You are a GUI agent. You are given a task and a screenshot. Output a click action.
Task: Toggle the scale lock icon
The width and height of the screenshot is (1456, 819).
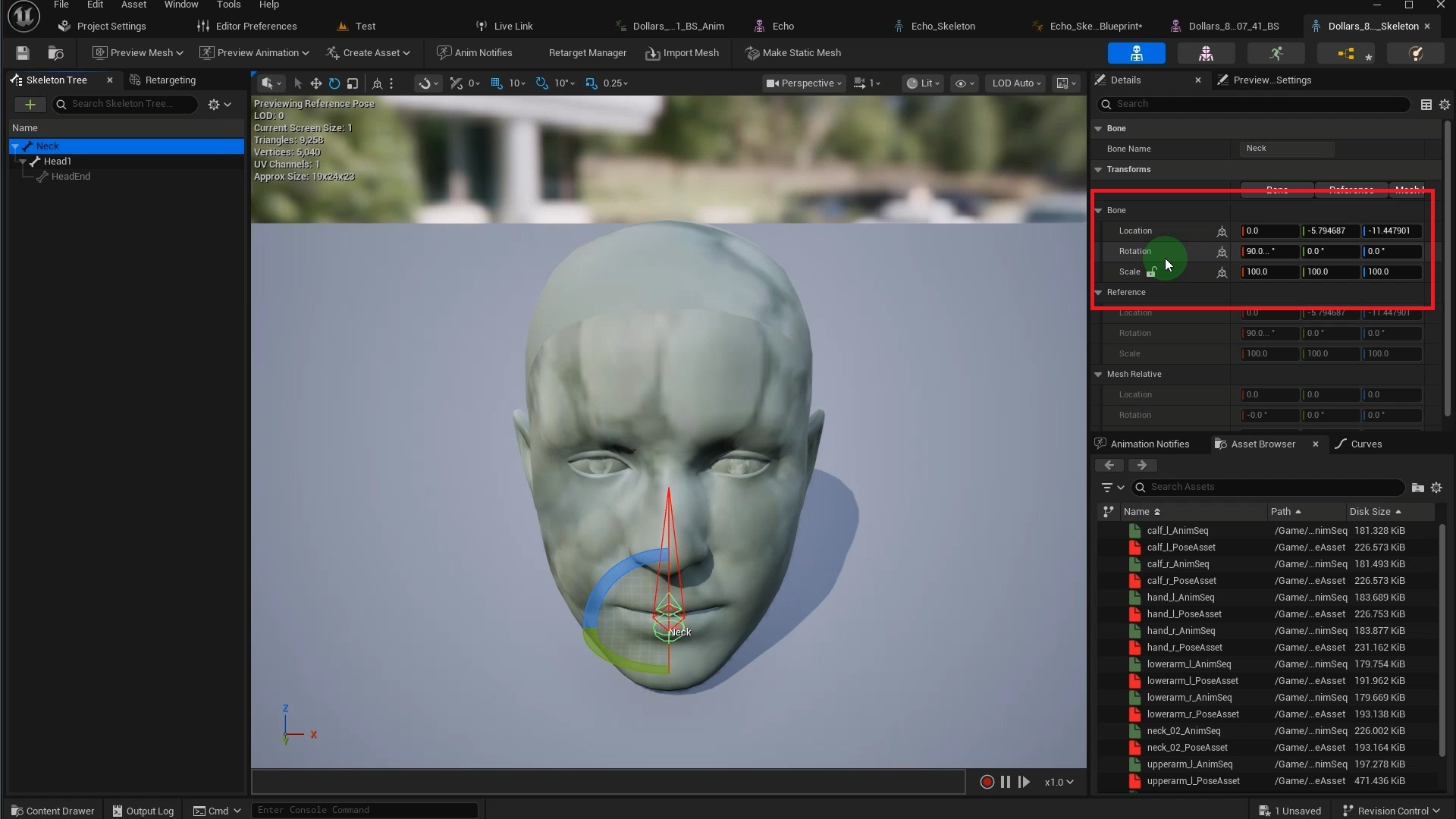point(1151,272)
